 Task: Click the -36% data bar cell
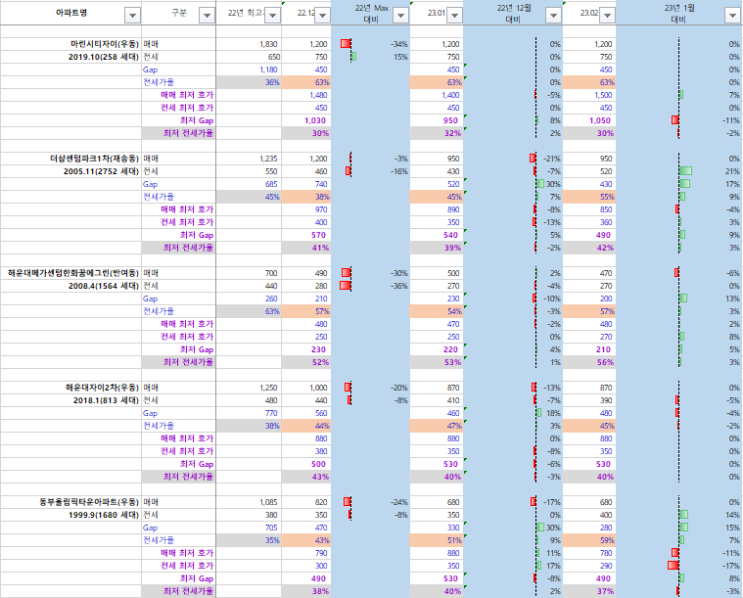coord(371,286)
